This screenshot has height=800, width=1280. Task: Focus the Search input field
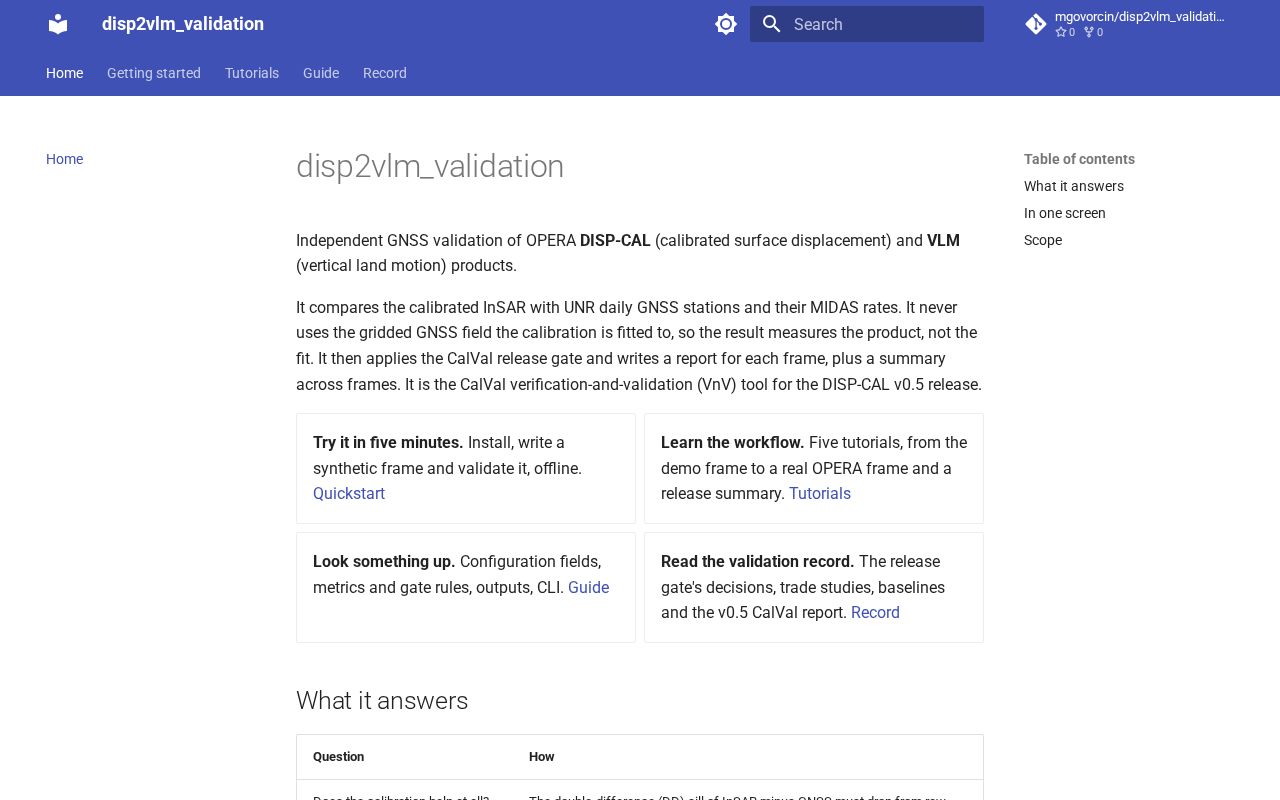click(867, 24)
